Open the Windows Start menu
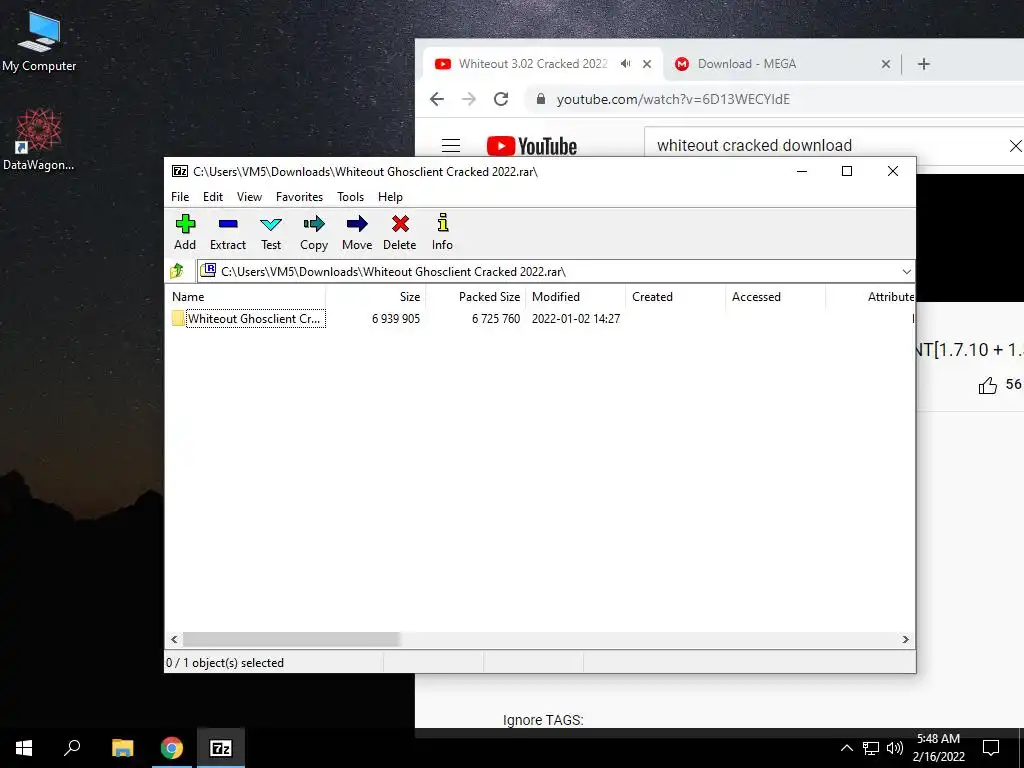 click(x=24, y=748)
